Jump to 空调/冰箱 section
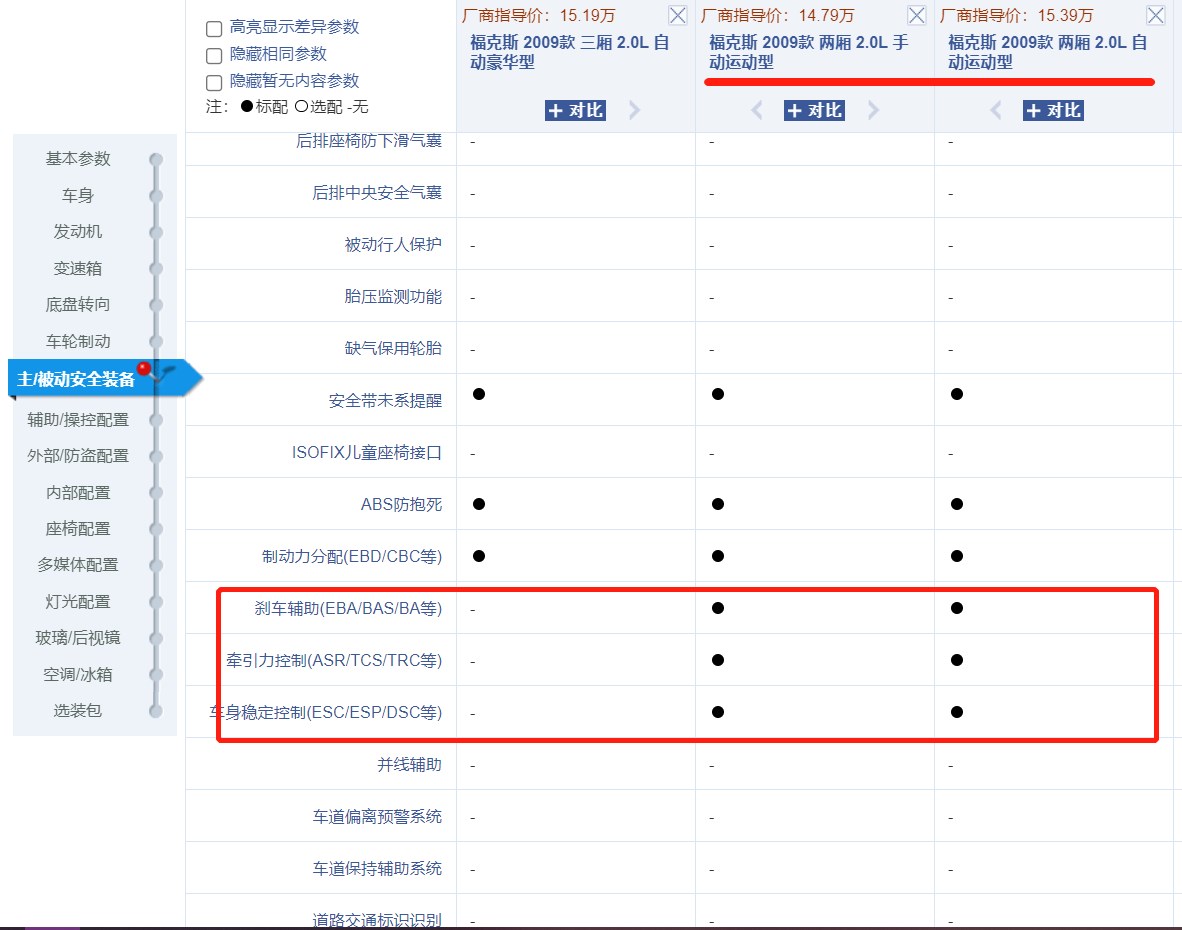This screenshot has height=930, width=1182. [x=78, y=675]
